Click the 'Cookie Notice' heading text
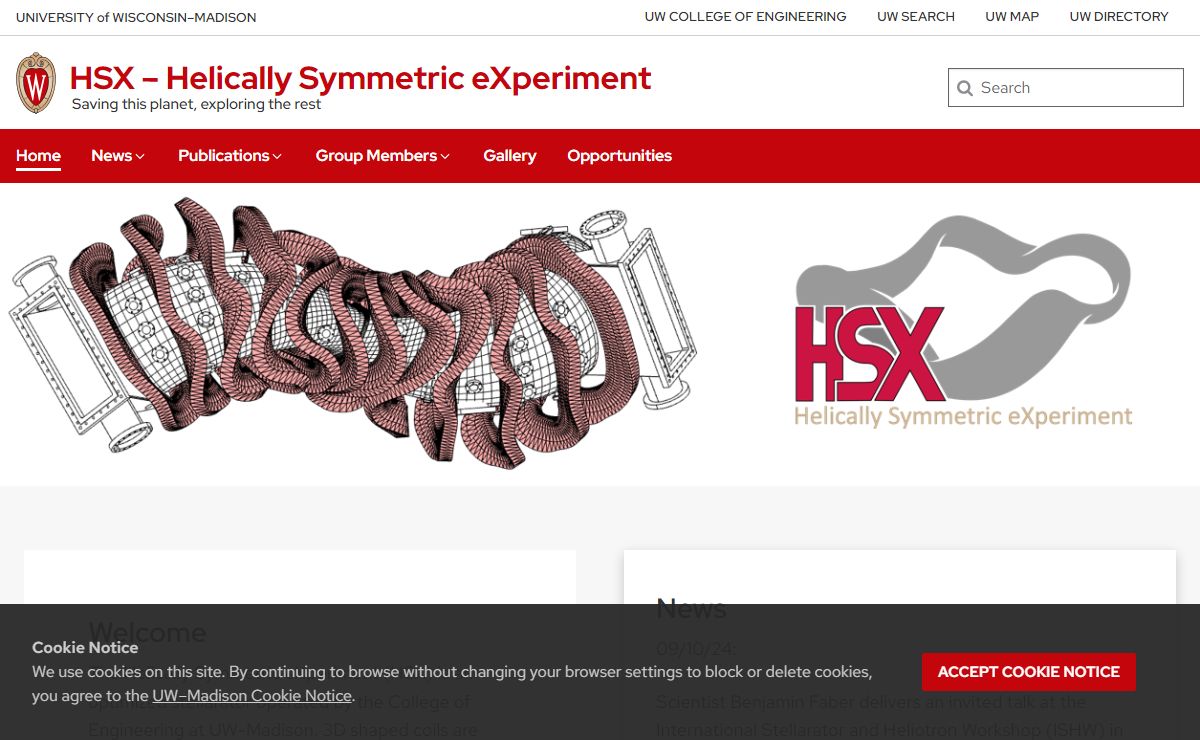The height and width of the screenshot is (740, 1200). pyautogui.click(x=85, y=647)
